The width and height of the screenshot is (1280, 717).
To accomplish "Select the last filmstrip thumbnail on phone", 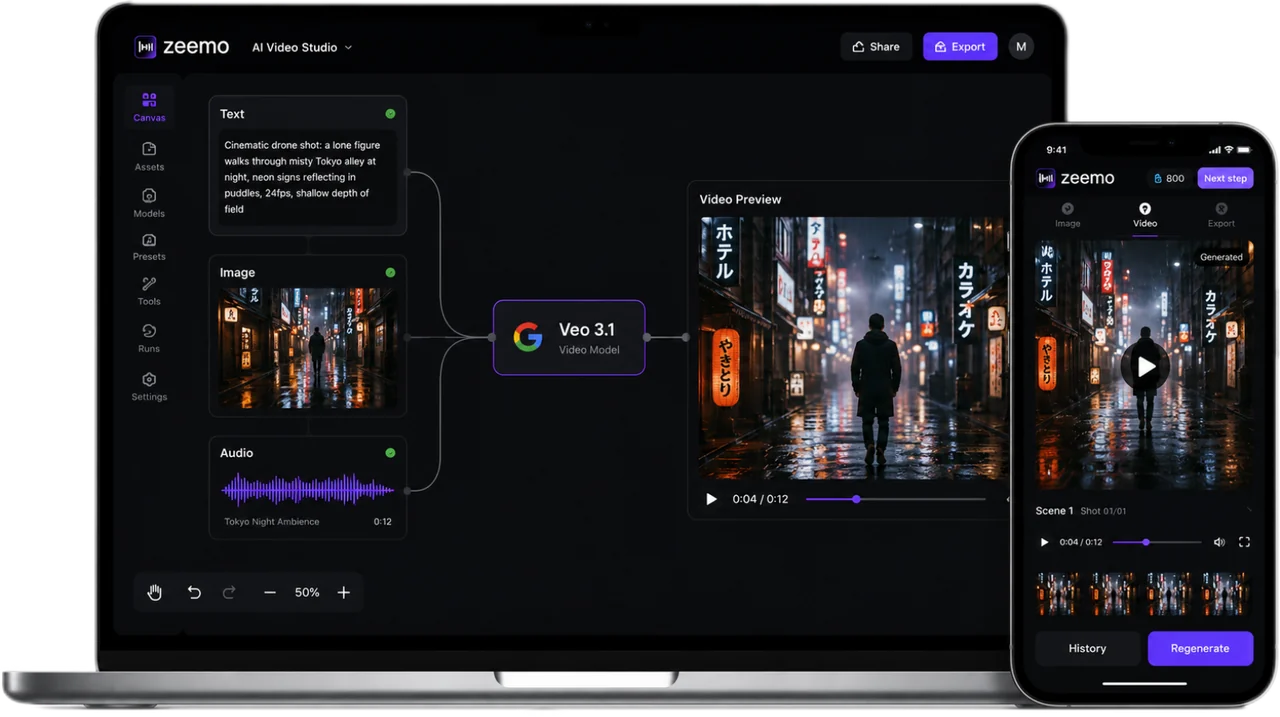I will tap(1225, 593).
